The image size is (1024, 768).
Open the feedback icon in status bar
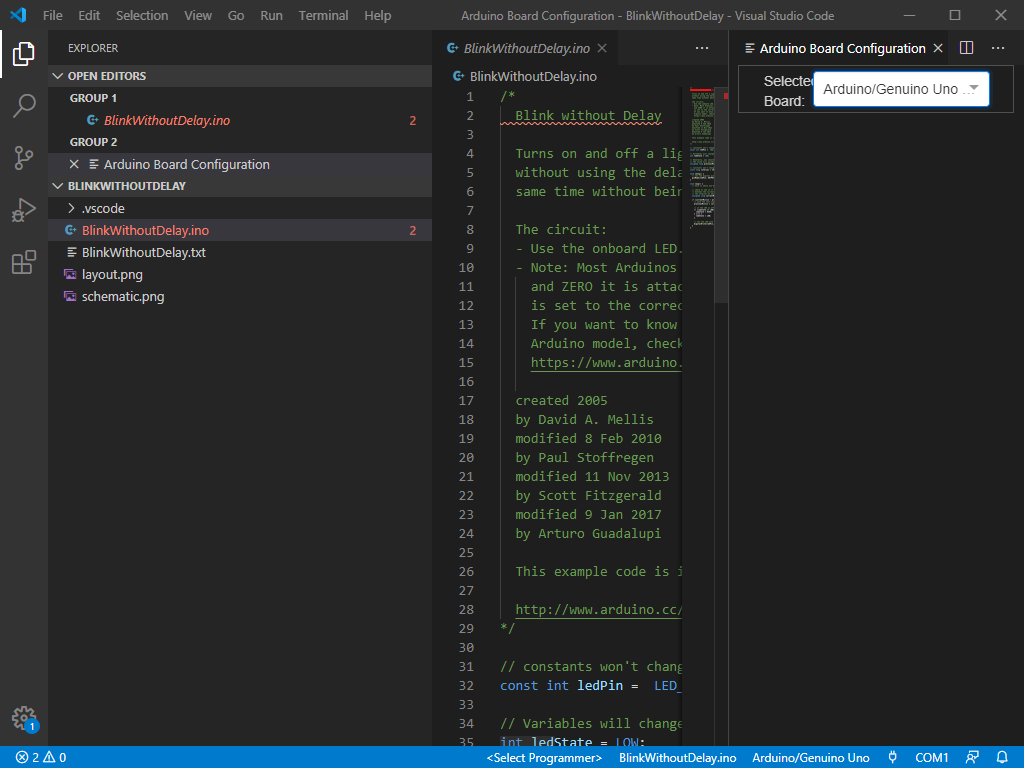[x=972, y=758]
